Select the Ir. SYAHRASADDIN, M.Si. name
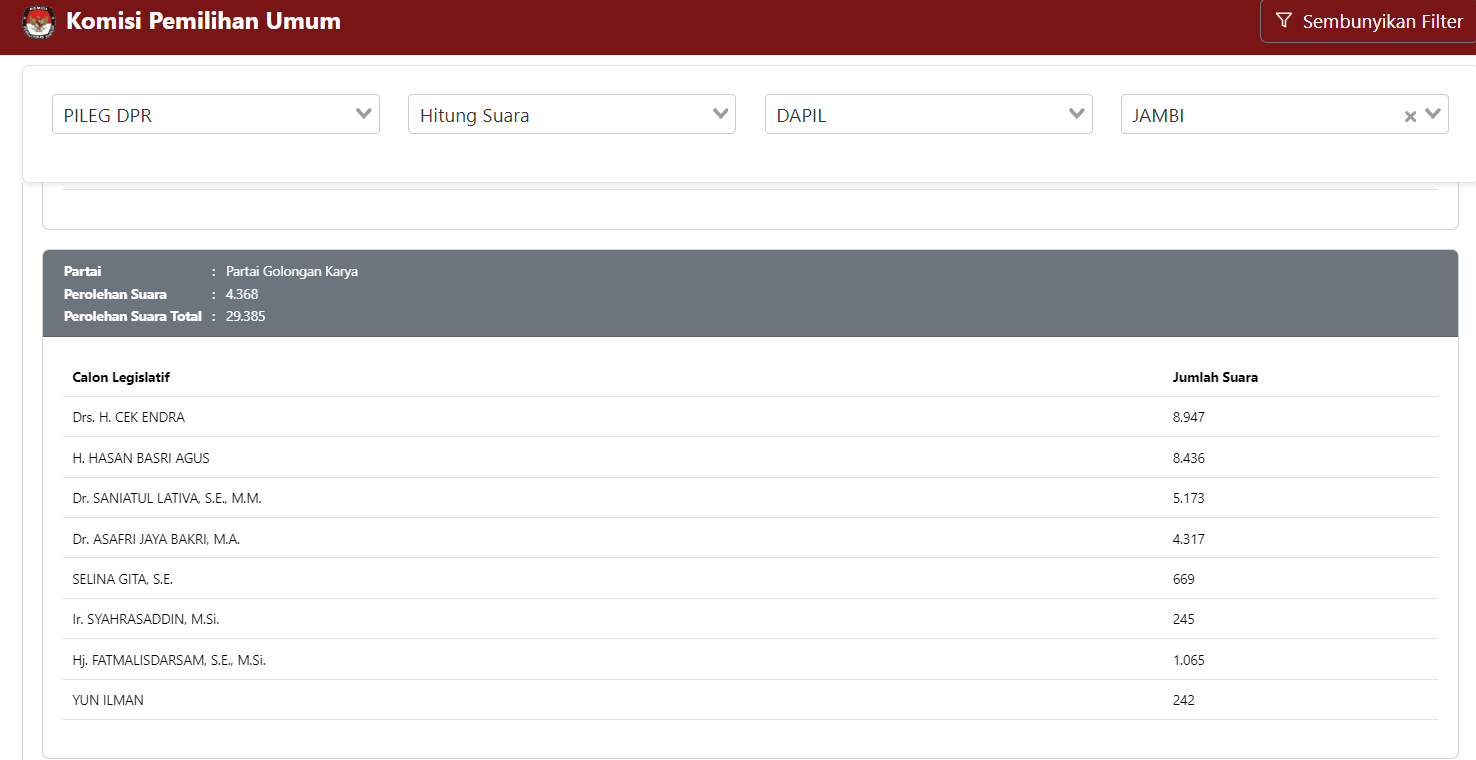1476x760 pixels. pos(146,619)
